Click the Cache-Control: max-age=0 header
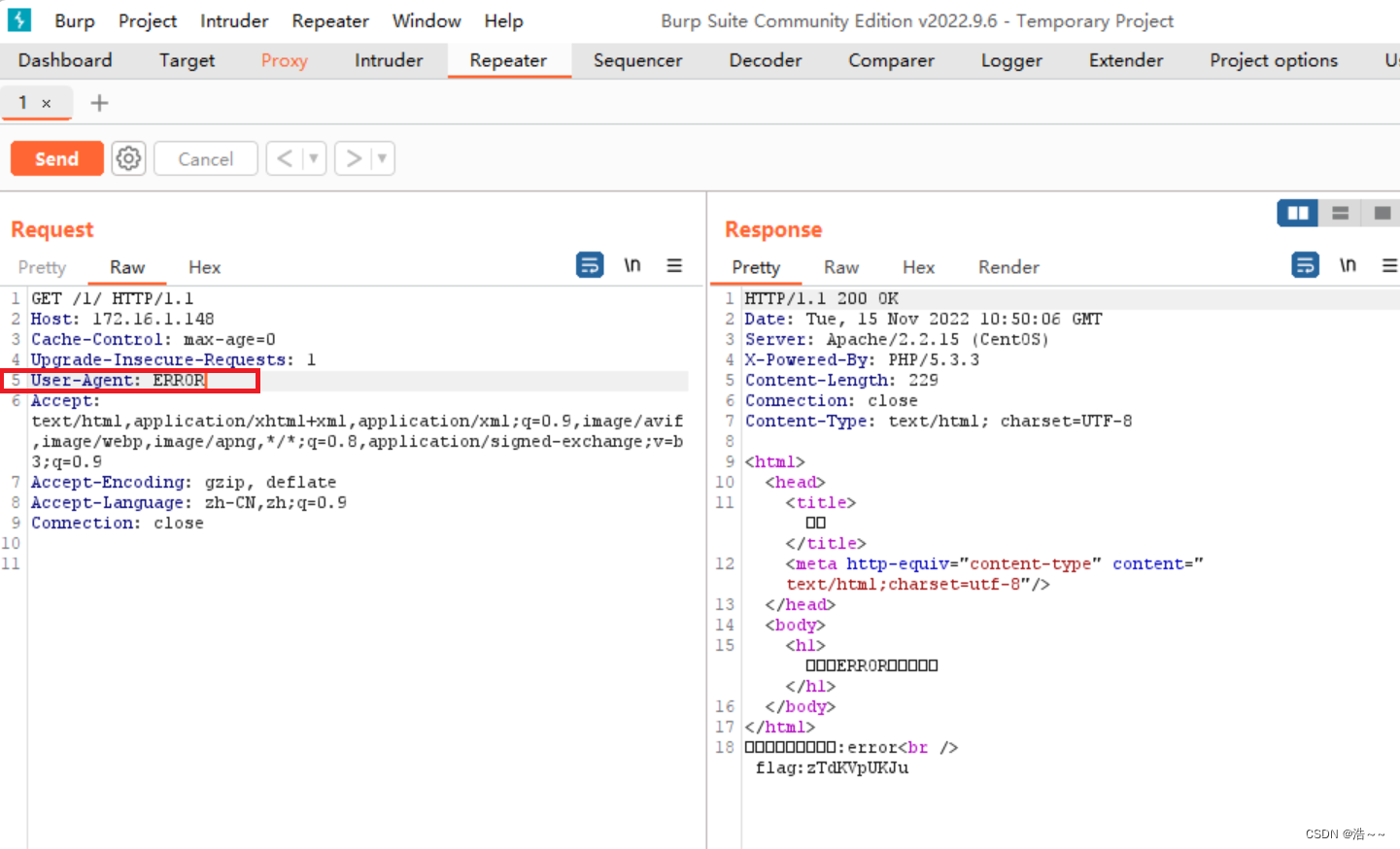Screen dimensions: 1400x849 tap(154, 339)
